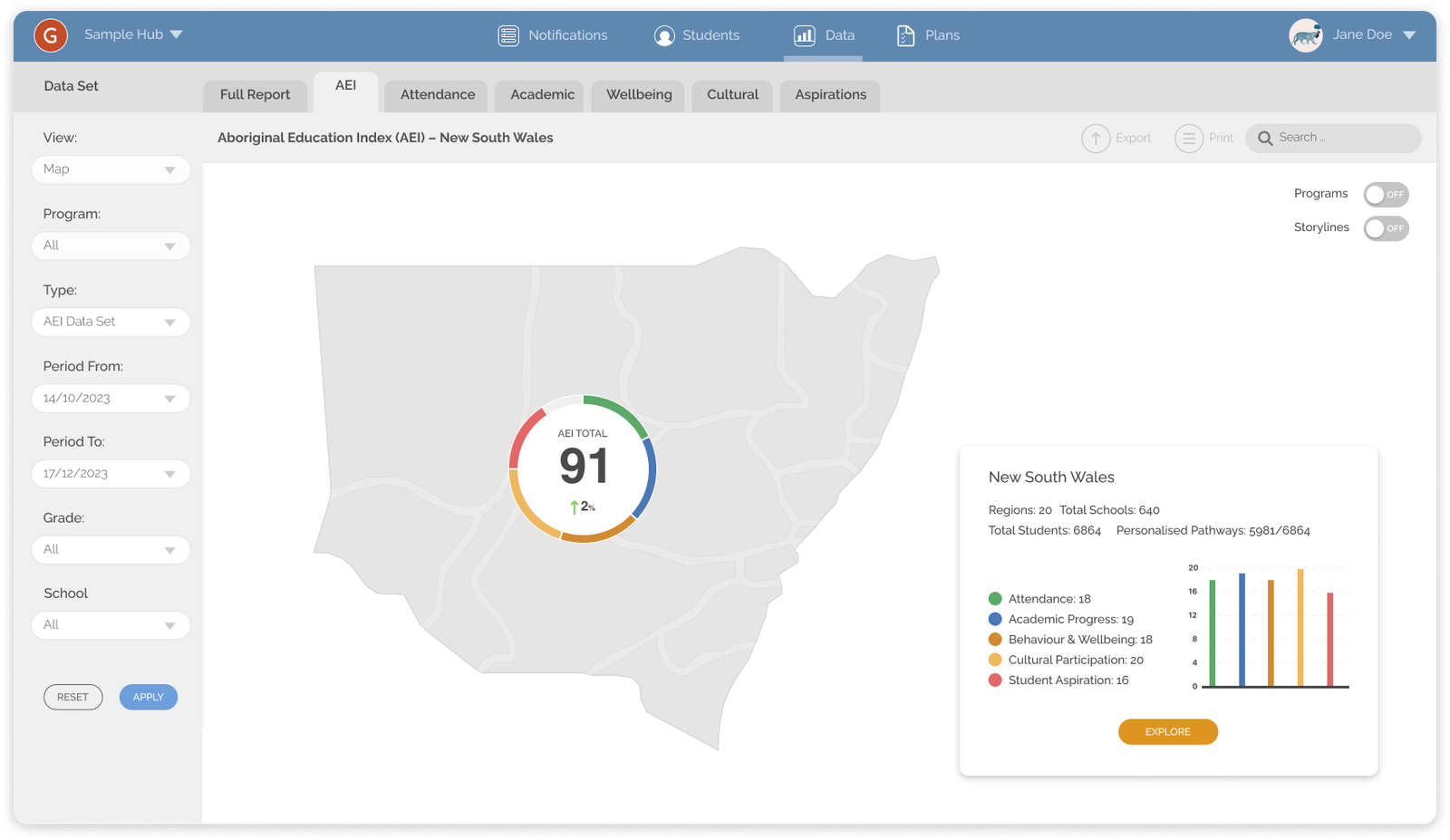Open the Period From date dropdown
The height and width of the screenshot is (840, 1450).
coord(111,399)
